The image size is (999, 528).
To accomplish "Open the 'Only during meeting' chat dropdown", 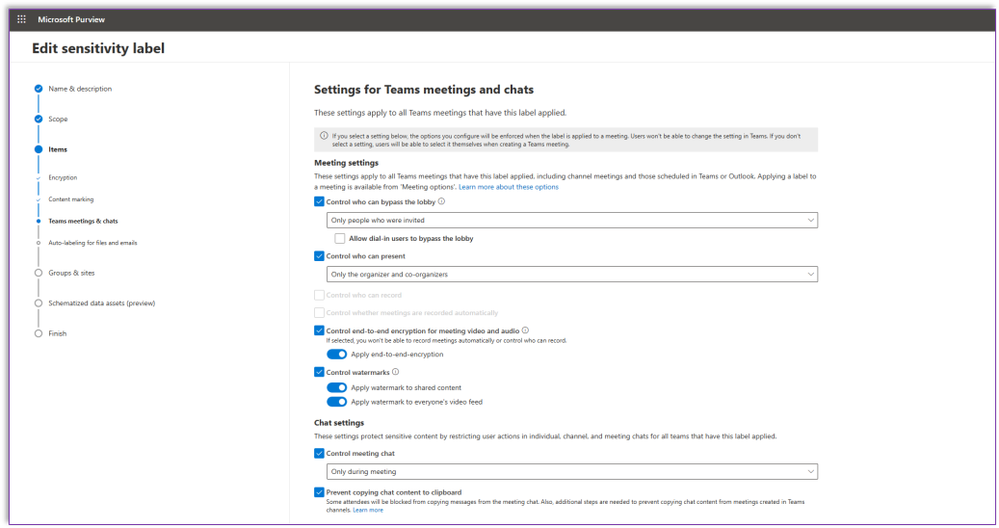I will point(571,472).
